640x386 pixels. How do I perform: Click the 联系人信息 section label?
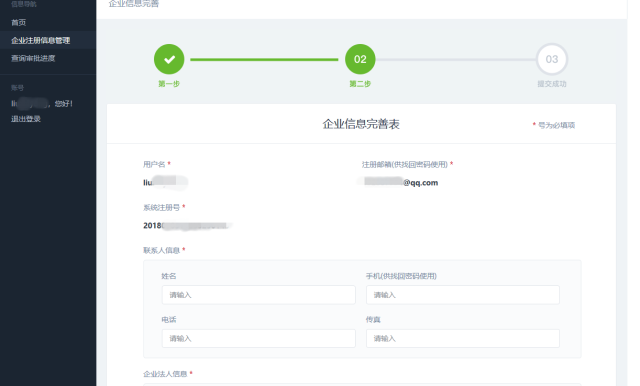pos(161,250)
